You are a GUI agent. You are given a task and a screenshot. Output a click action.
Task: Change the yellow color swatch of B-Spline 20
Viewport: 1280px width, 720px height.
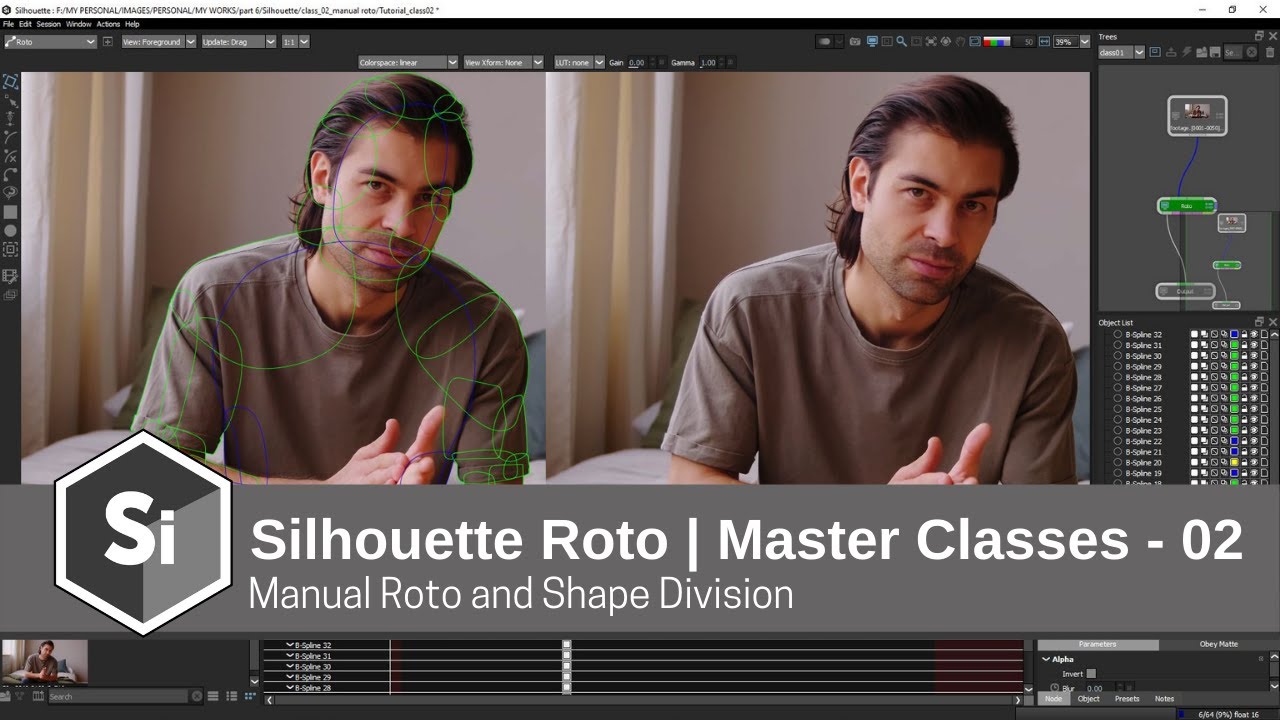pyautogui.click(x=1234, y=462)
